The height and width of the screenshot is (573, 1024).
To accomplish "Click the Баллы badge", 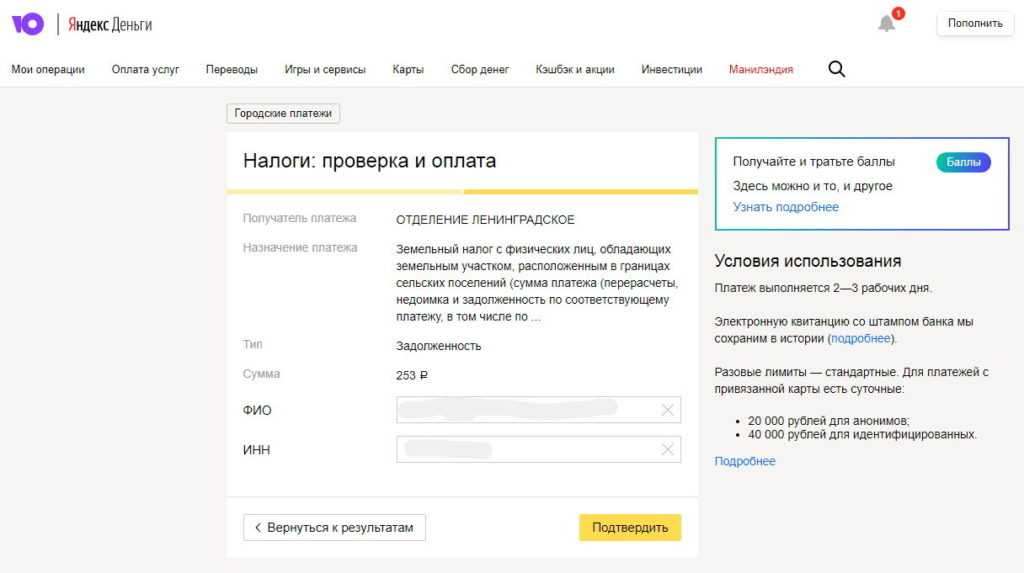I will tap(963, 162).
